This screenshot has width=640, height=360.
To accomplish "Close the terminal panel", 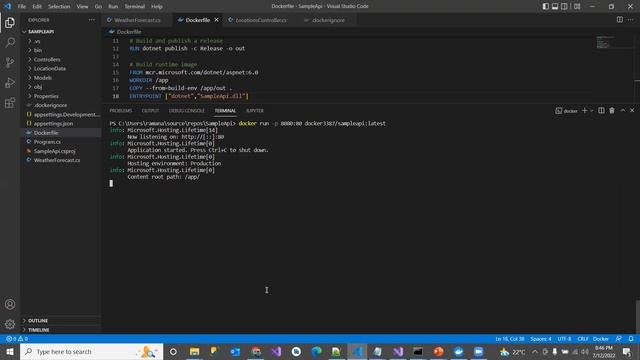I will click(632, 111).
